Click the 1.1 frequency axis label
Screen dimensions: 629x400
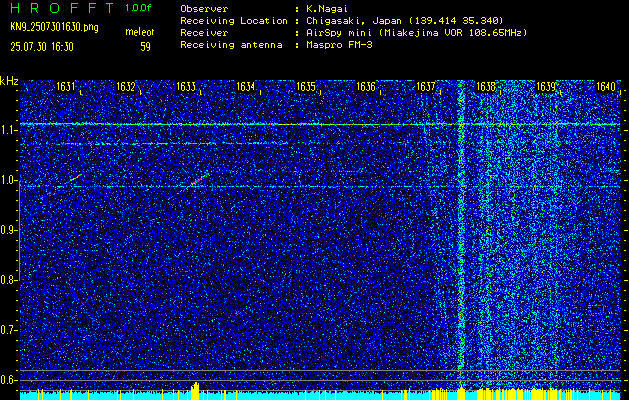[7, 130]
